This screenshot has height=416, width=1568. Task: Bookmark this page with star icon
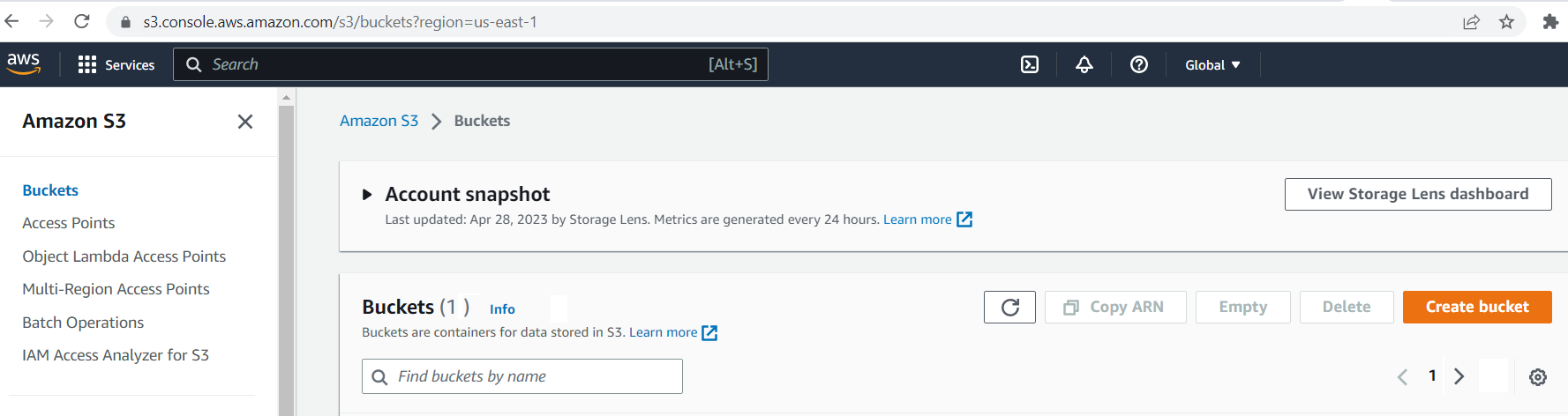pyautogui.click(x=1506, y=22)
